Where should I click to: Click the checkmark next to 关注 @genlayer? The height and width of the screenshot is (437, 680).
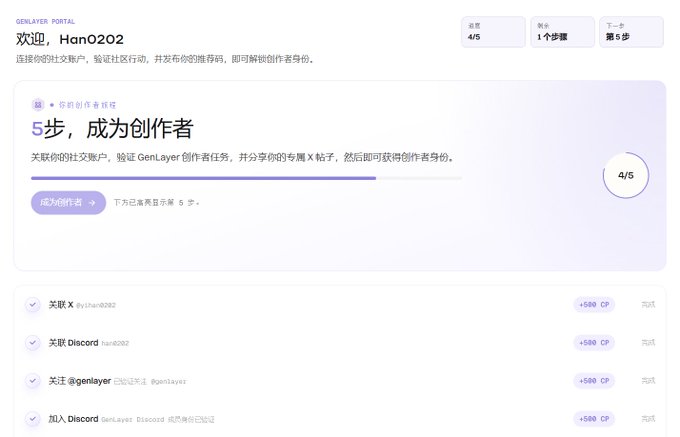[33, 381]
